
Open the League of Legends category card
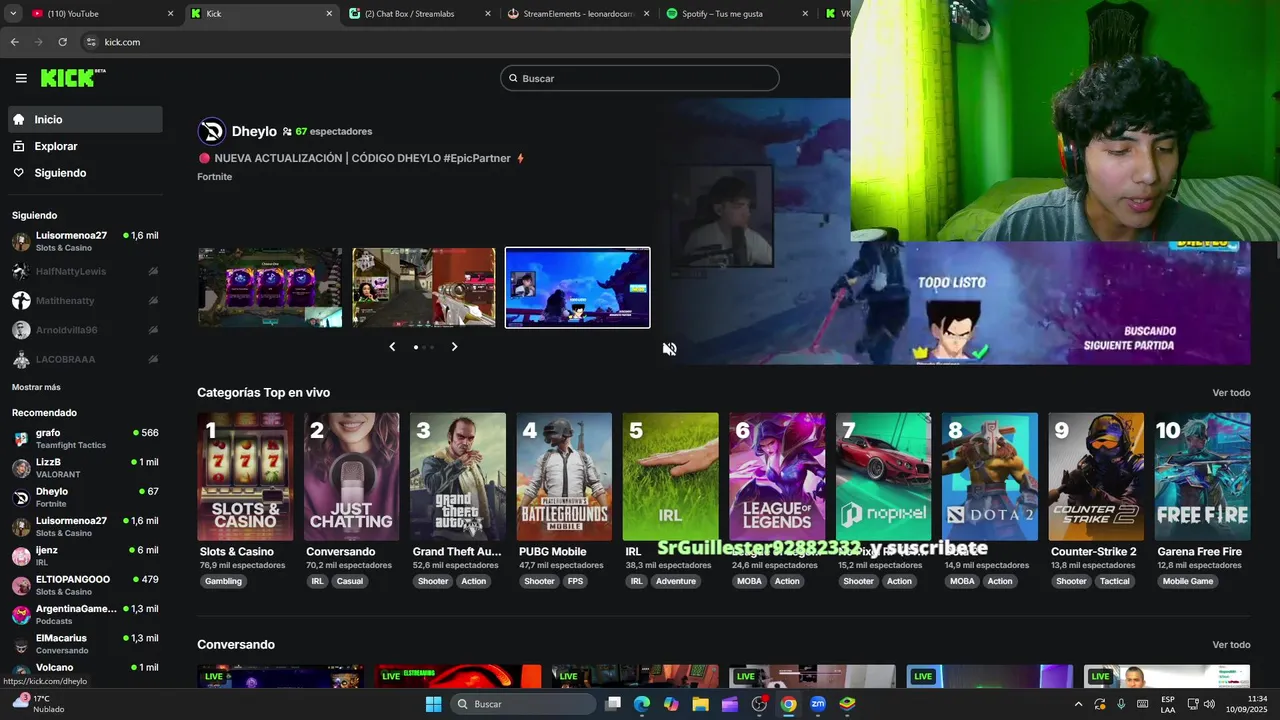pyautogui.click(x=777, y=477)
